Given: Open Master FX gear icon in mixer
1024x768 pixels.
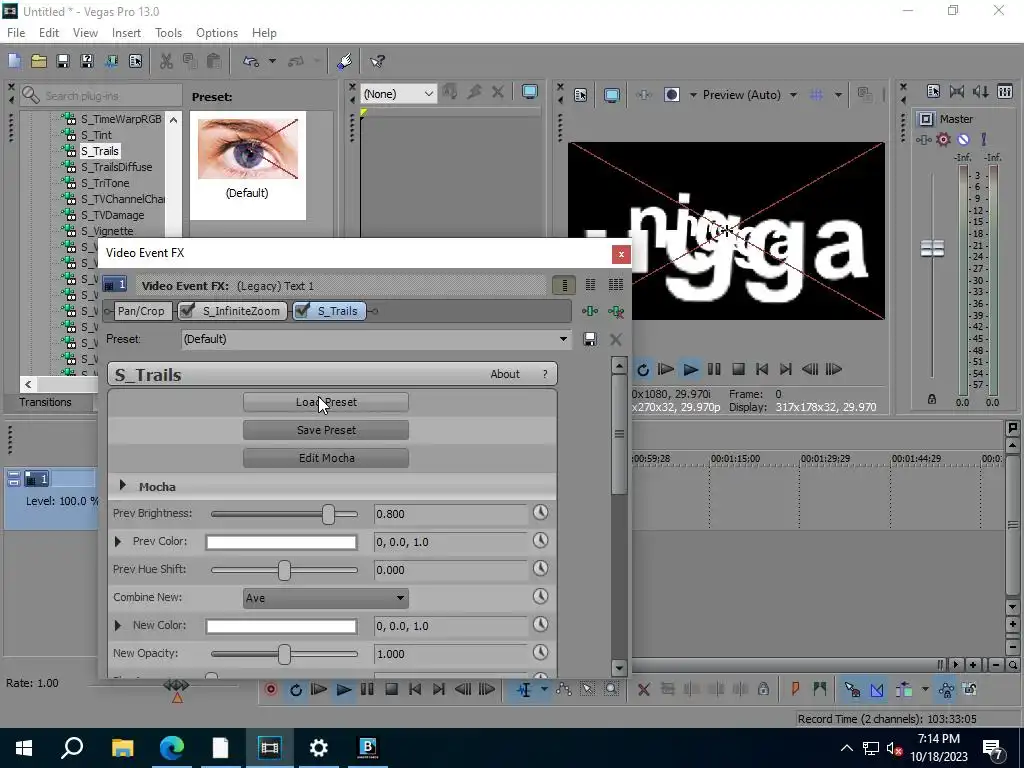Looking at the screenshot, I should click(x=943, y=140).
